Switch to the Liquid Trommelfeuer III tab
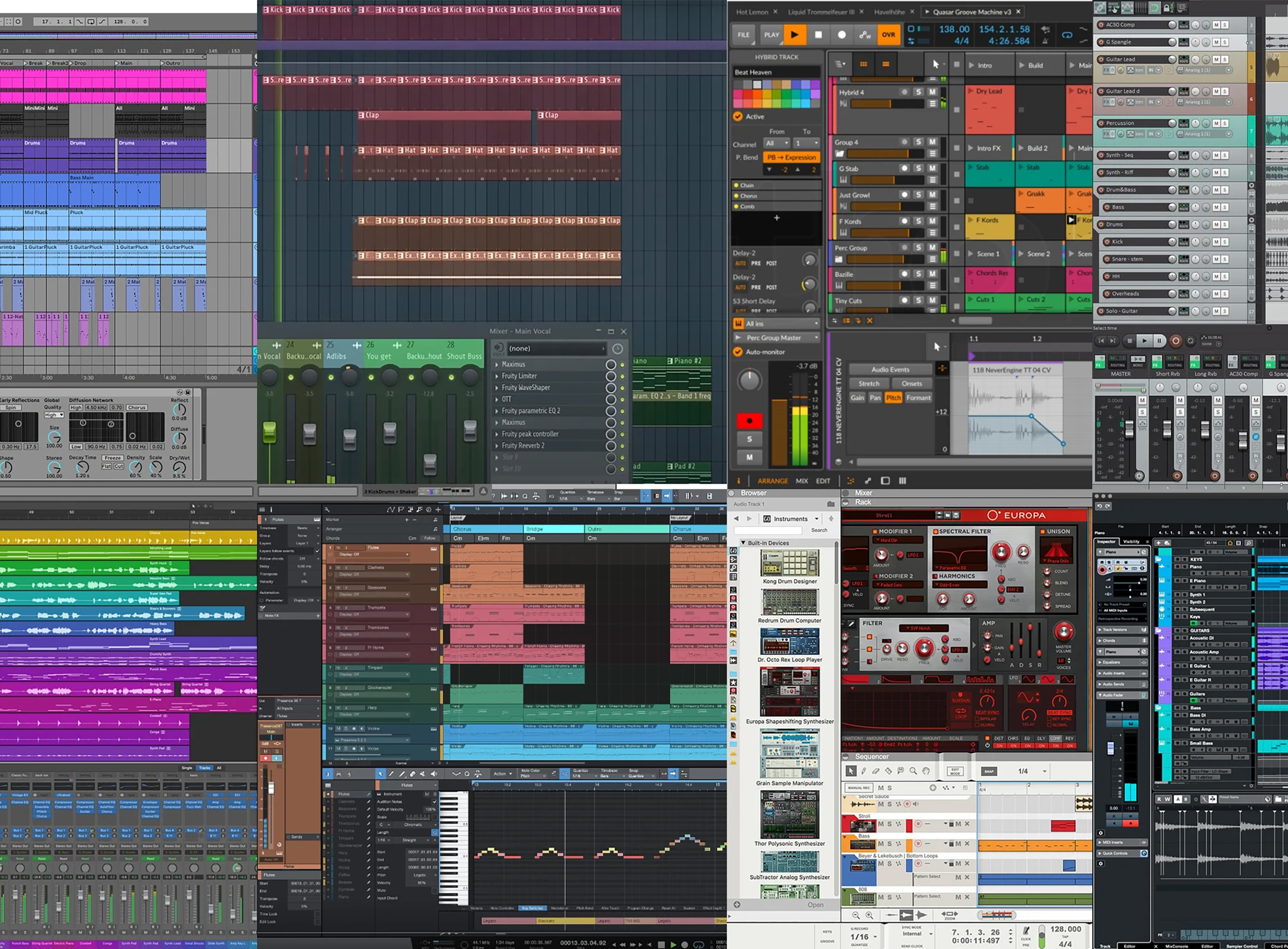 (821, 12)
